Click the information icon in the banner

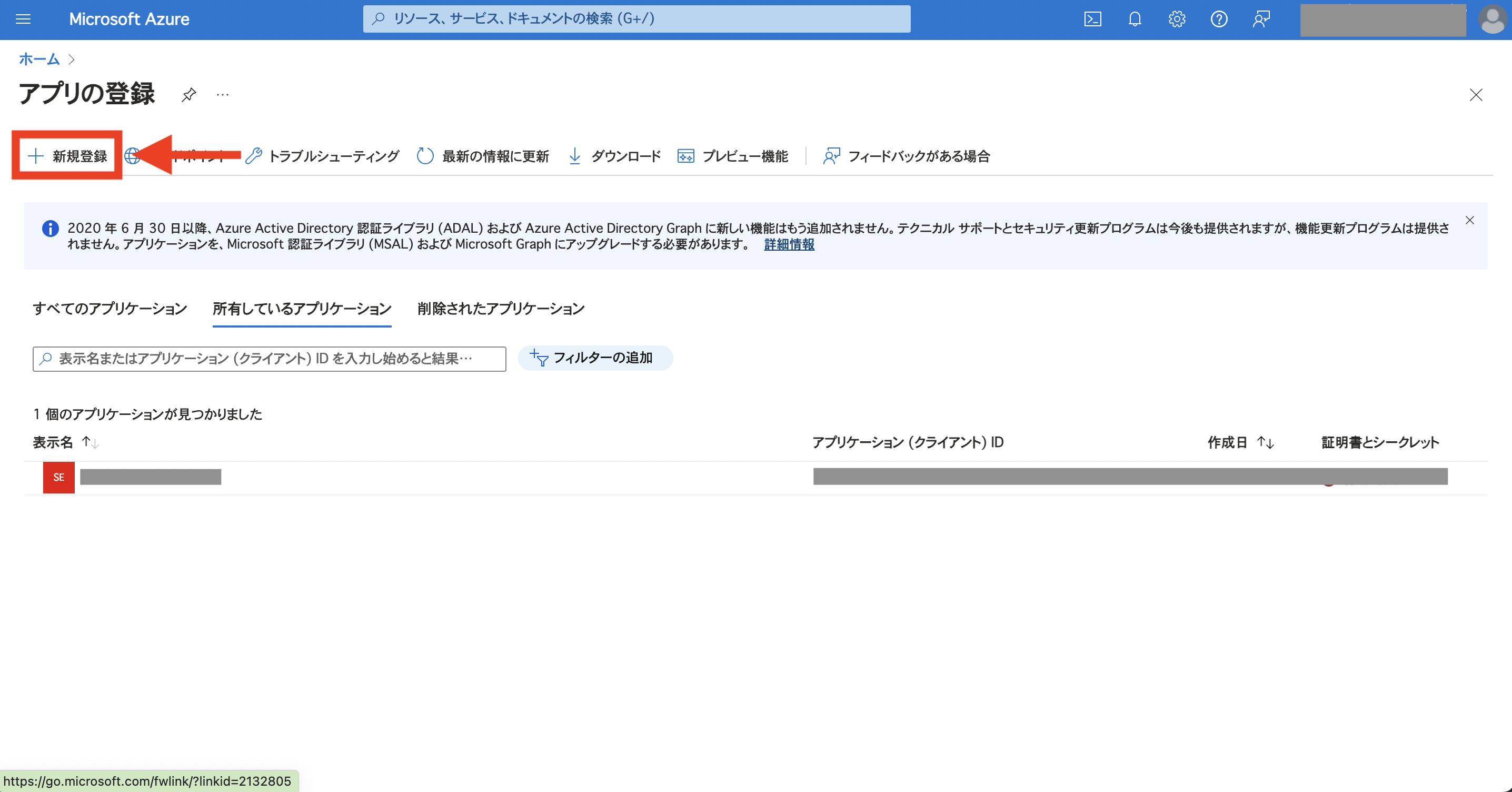click(x=51, y=229)
